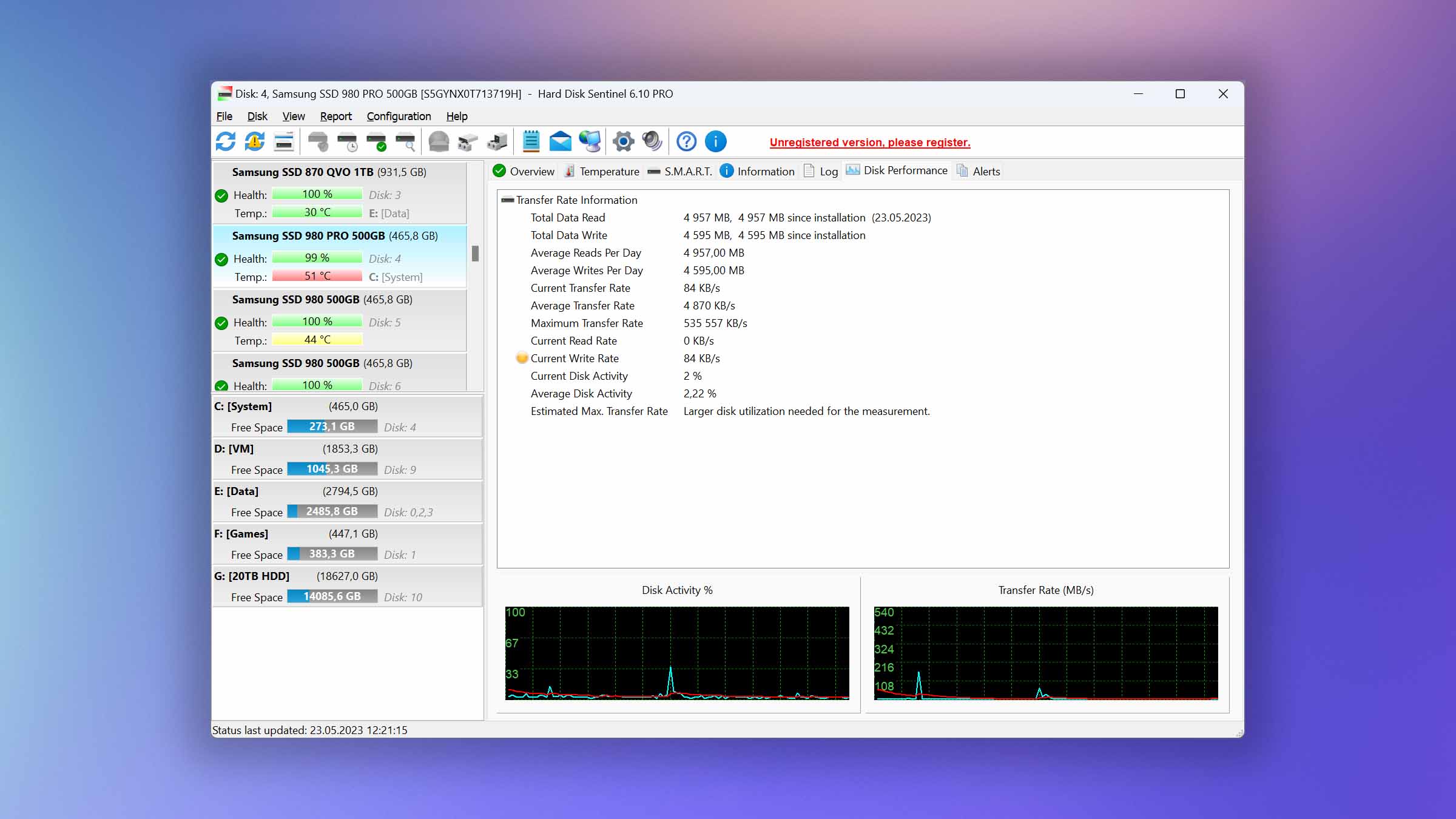Open the Disk menu

(257, 116)
